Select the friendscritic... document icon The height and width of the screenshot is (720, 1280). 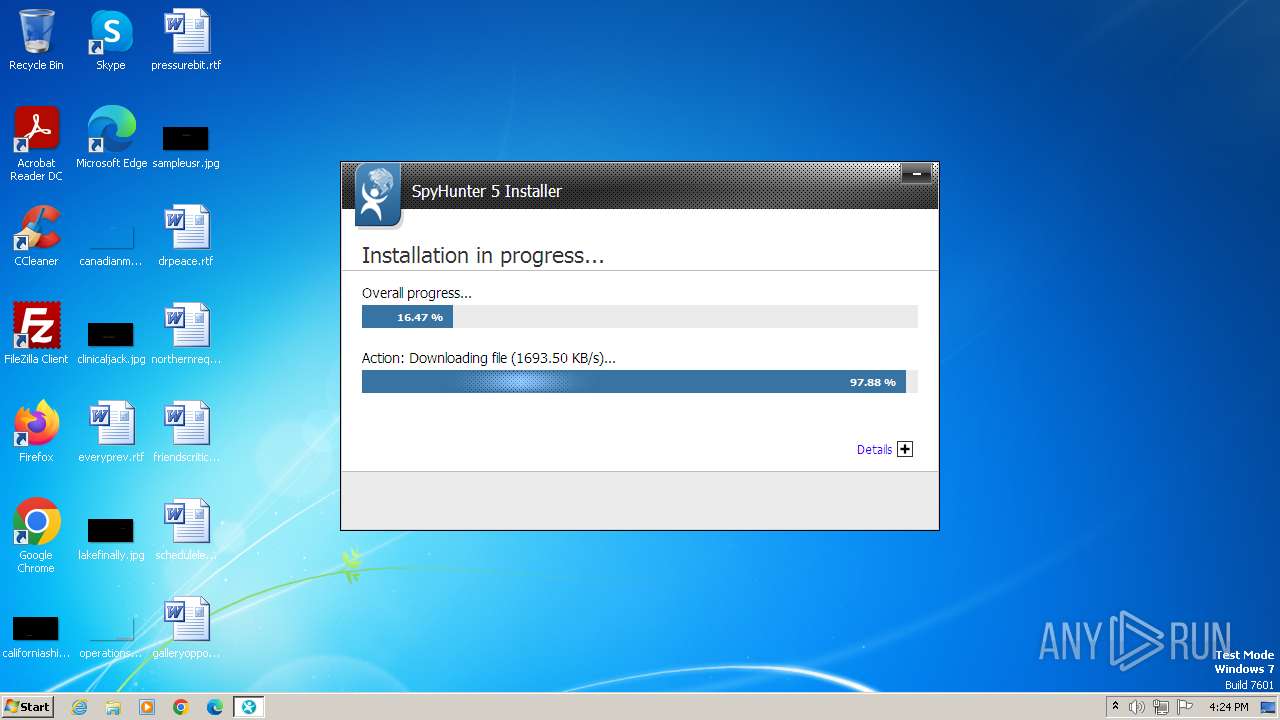tap(186, 432)
